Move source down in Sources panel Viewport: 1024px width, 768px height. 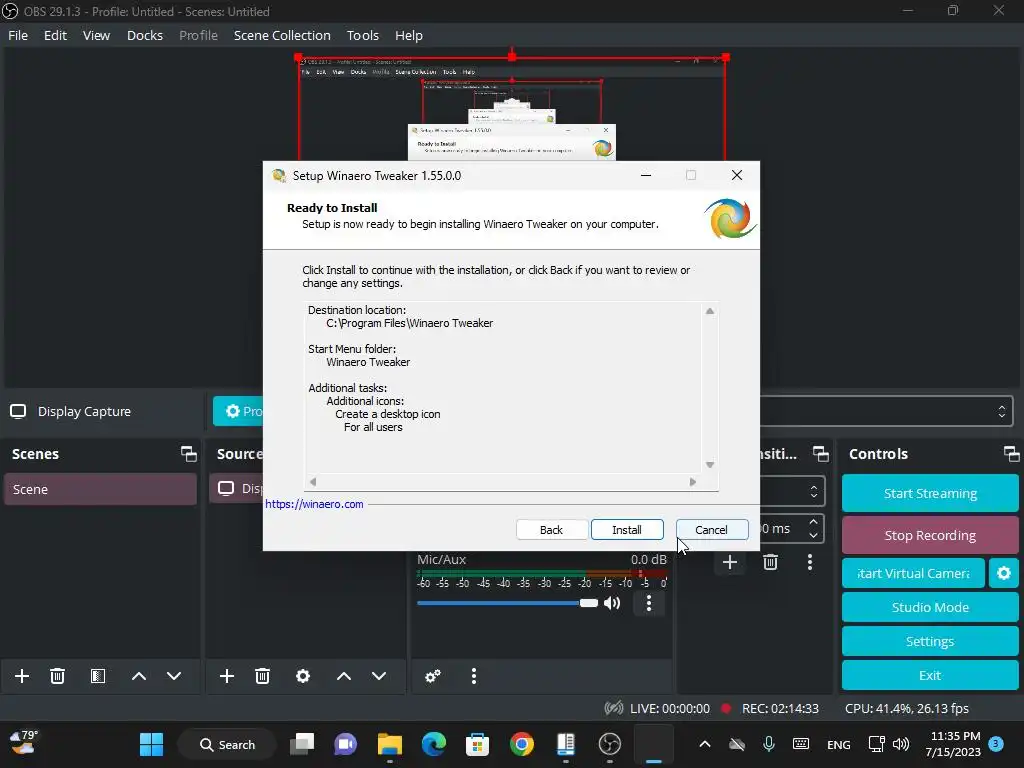(379, 676)
